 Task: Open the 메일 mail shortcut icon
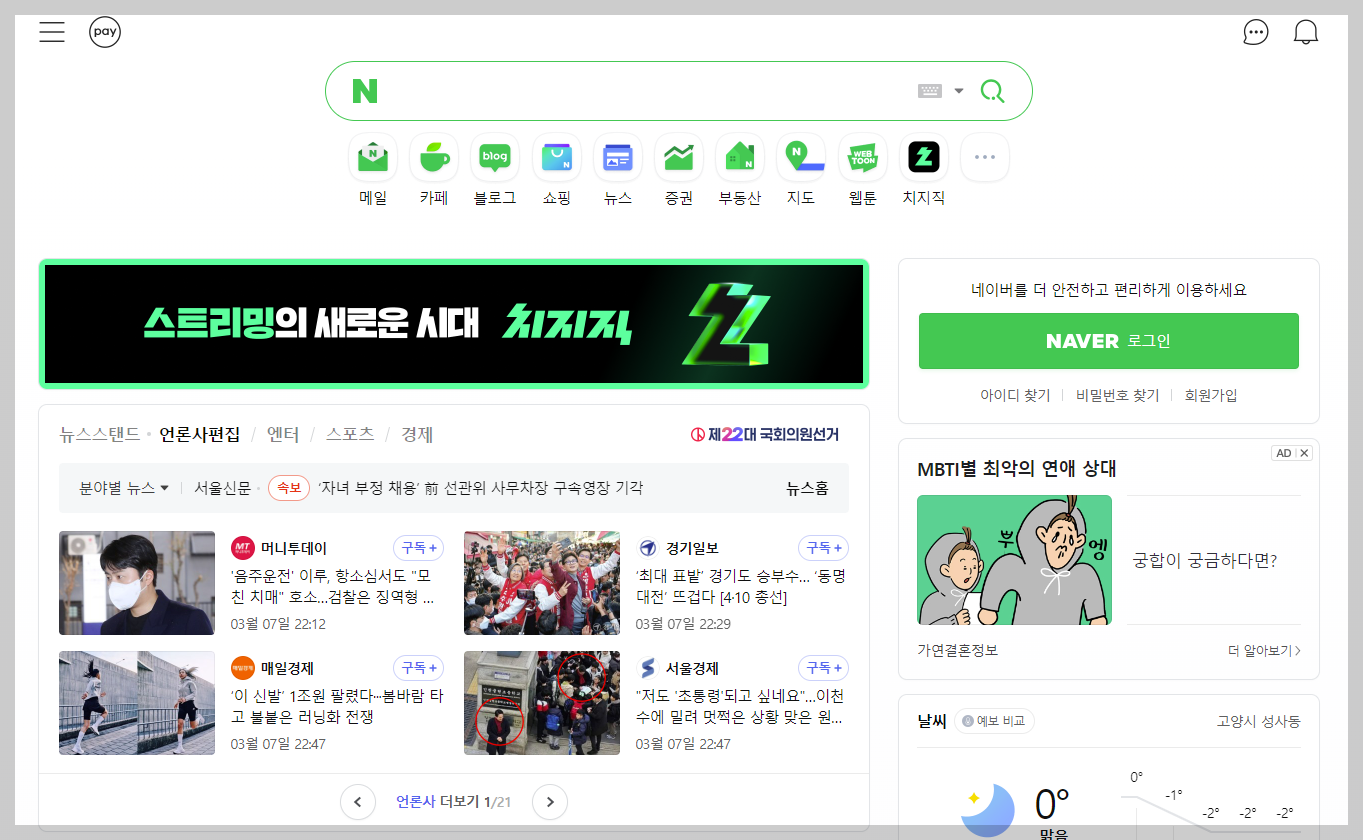point(373,157)
